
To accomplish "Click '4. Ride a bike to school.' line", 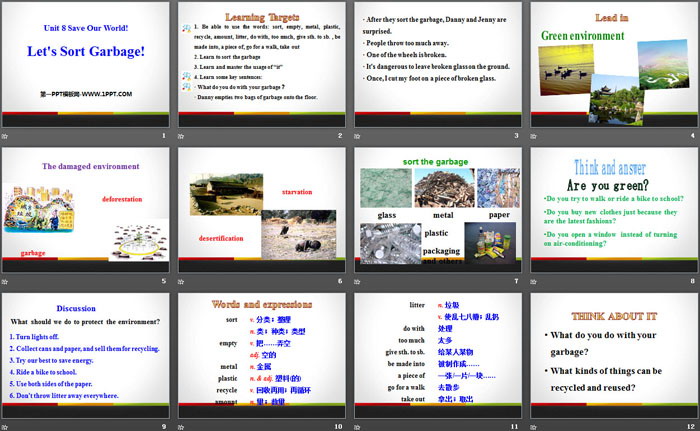I will 43,372.
